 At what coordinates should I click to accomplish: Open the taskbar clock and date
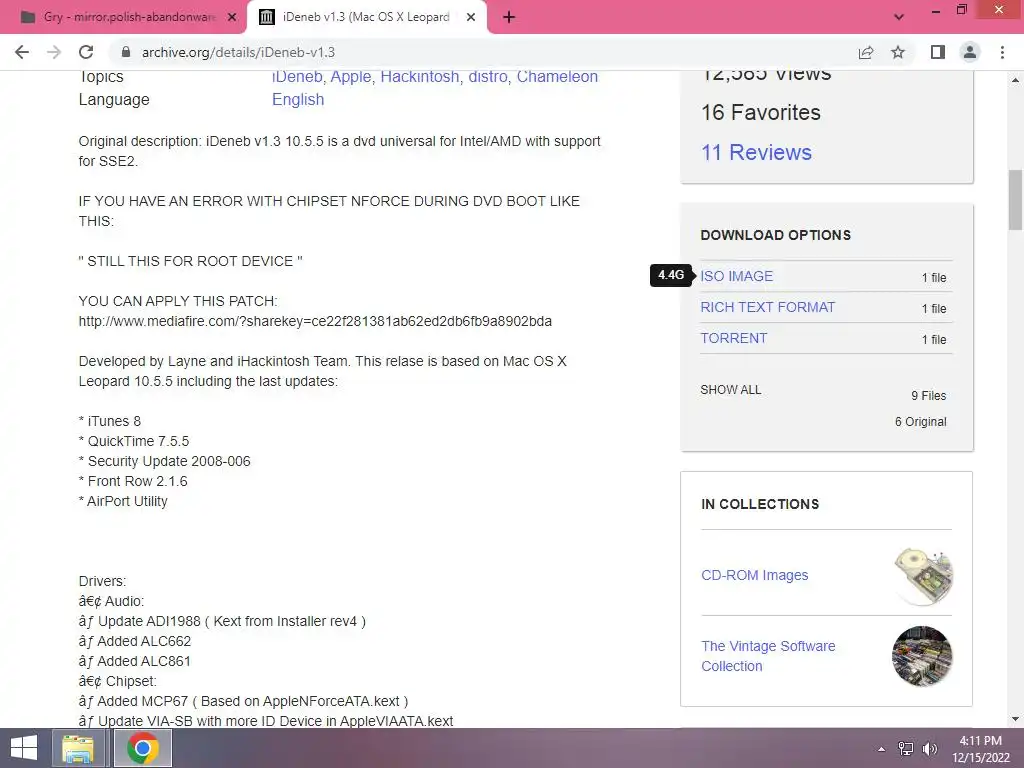(x=981, y=749)
